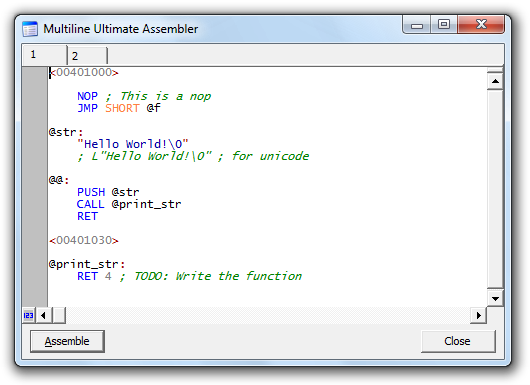Click the vertical scrollbar up arrow
530x385 pixels.
tap(495, 81)
